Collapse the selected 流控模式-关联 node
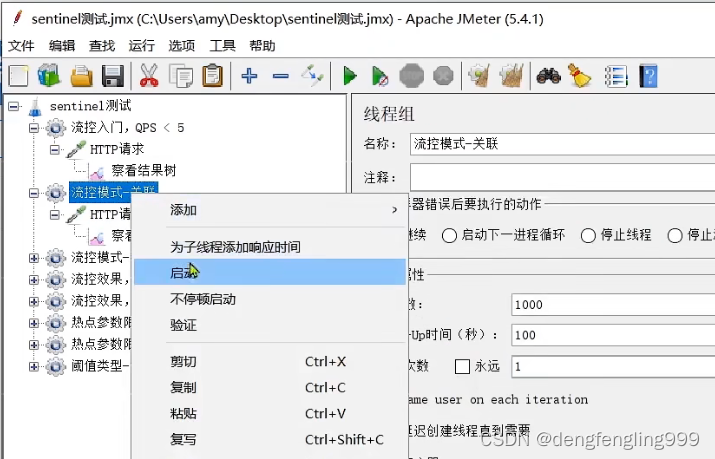Screen dimensions: 715x459 pyautogui.click(x=34, y=193)
